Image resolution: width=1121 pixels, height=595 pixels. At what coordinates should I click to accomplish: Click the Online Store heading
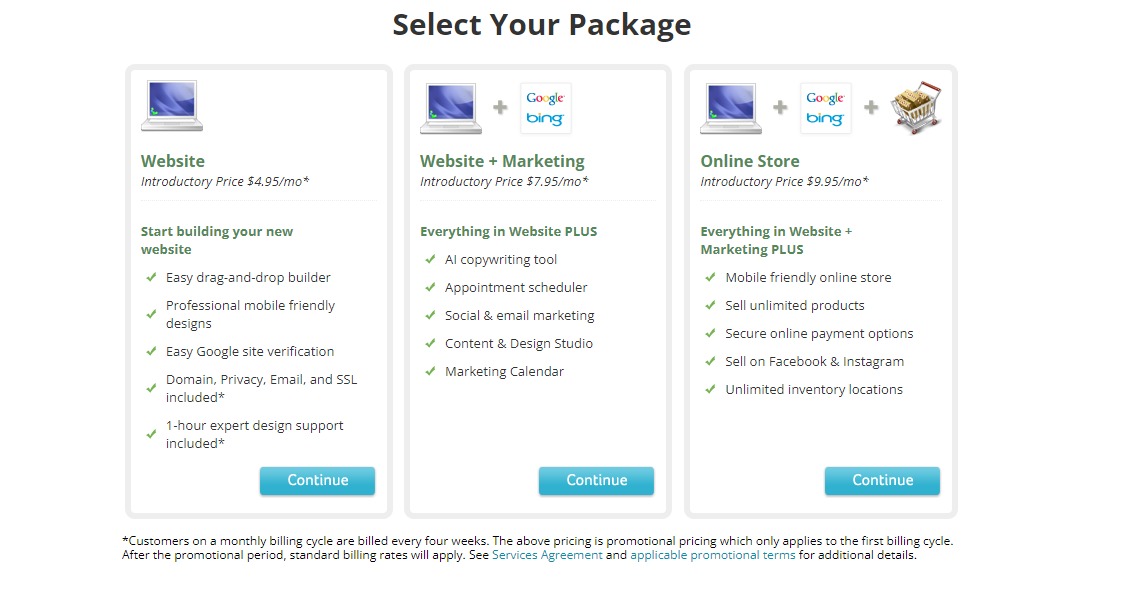point(749,160)
